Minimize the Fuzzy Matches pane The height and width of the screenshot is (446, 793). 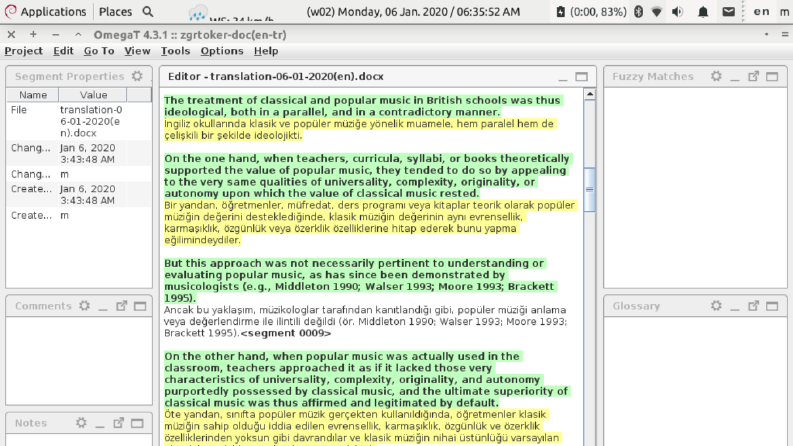735,77
